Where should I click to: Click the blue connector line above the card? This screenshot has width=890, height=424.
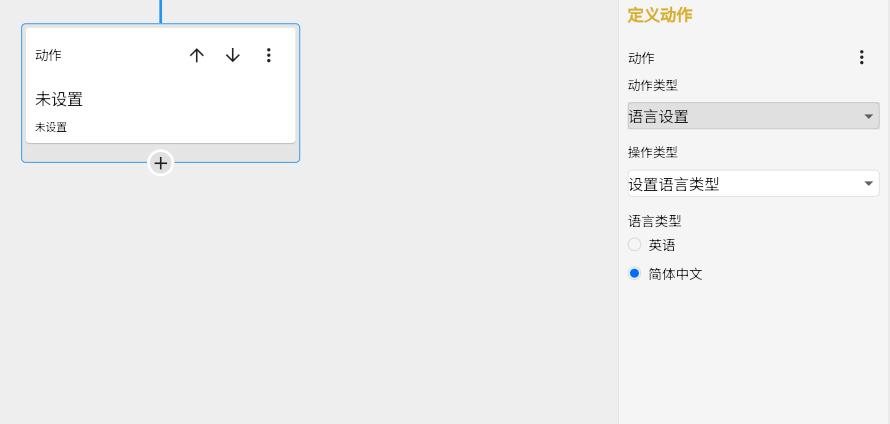coord(160,10)
